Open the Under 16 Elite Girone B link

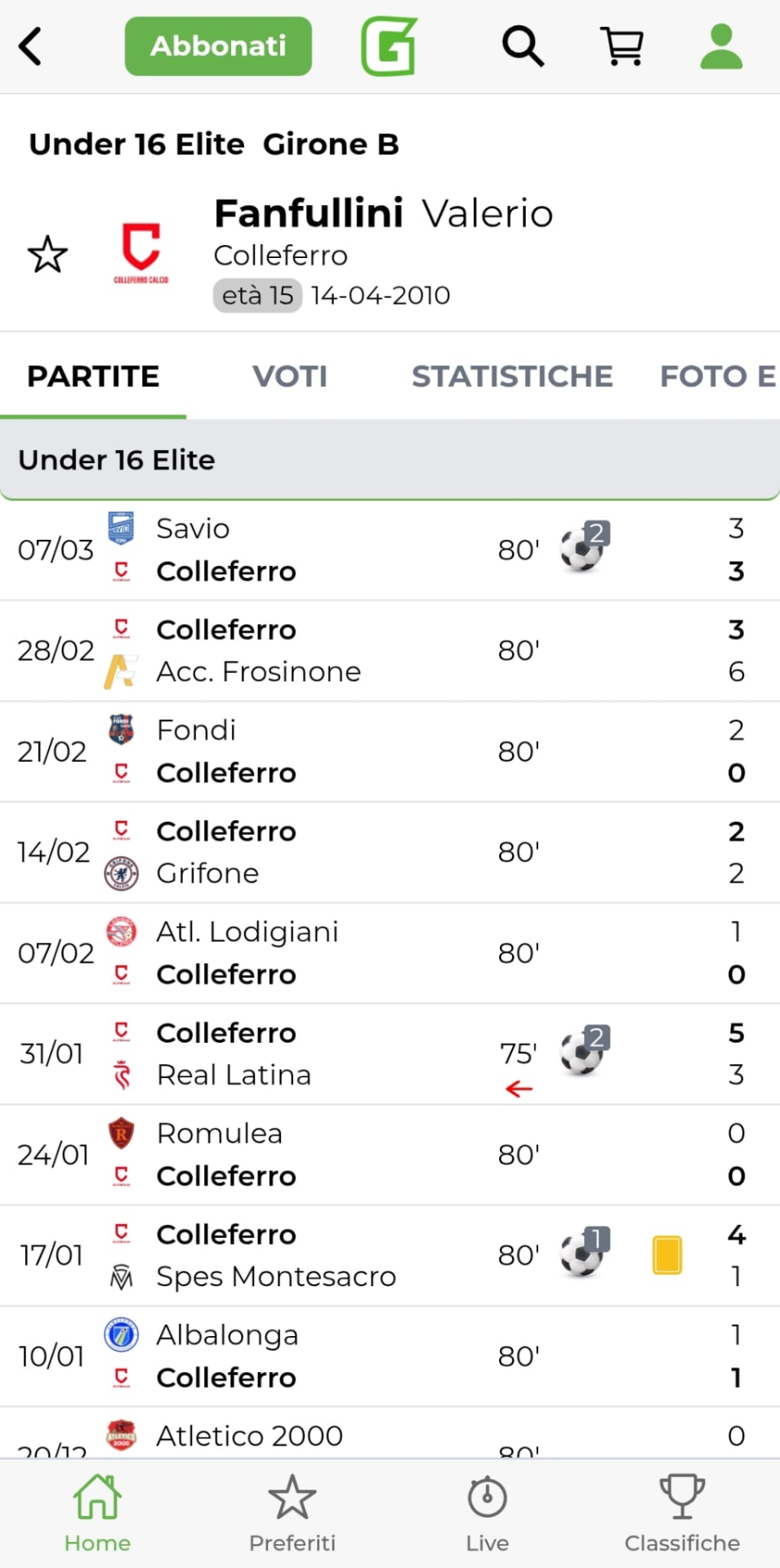[214, 145]
